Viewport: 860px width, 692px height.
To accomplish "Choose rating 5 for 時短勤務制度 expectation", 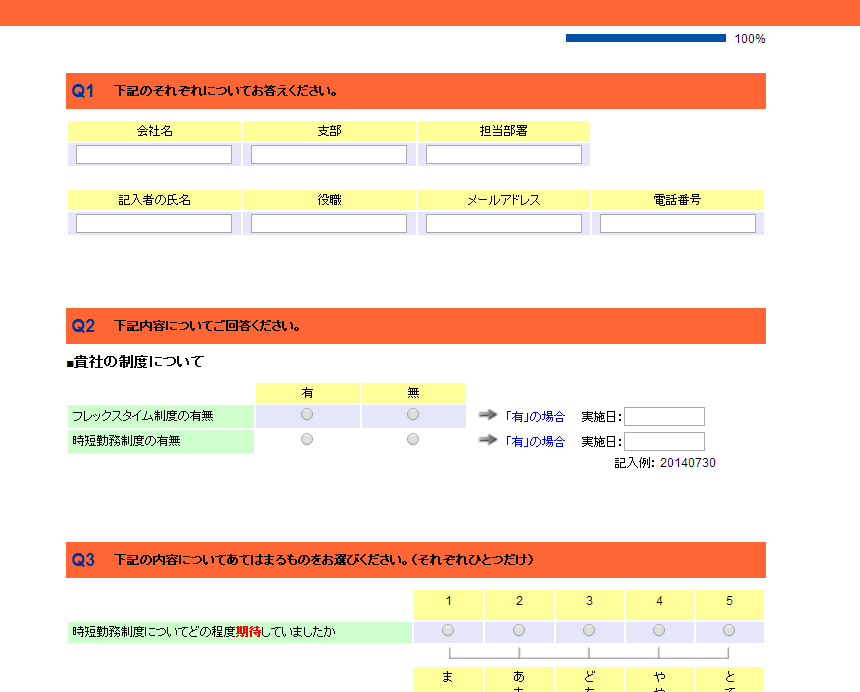I will point(729,630).
